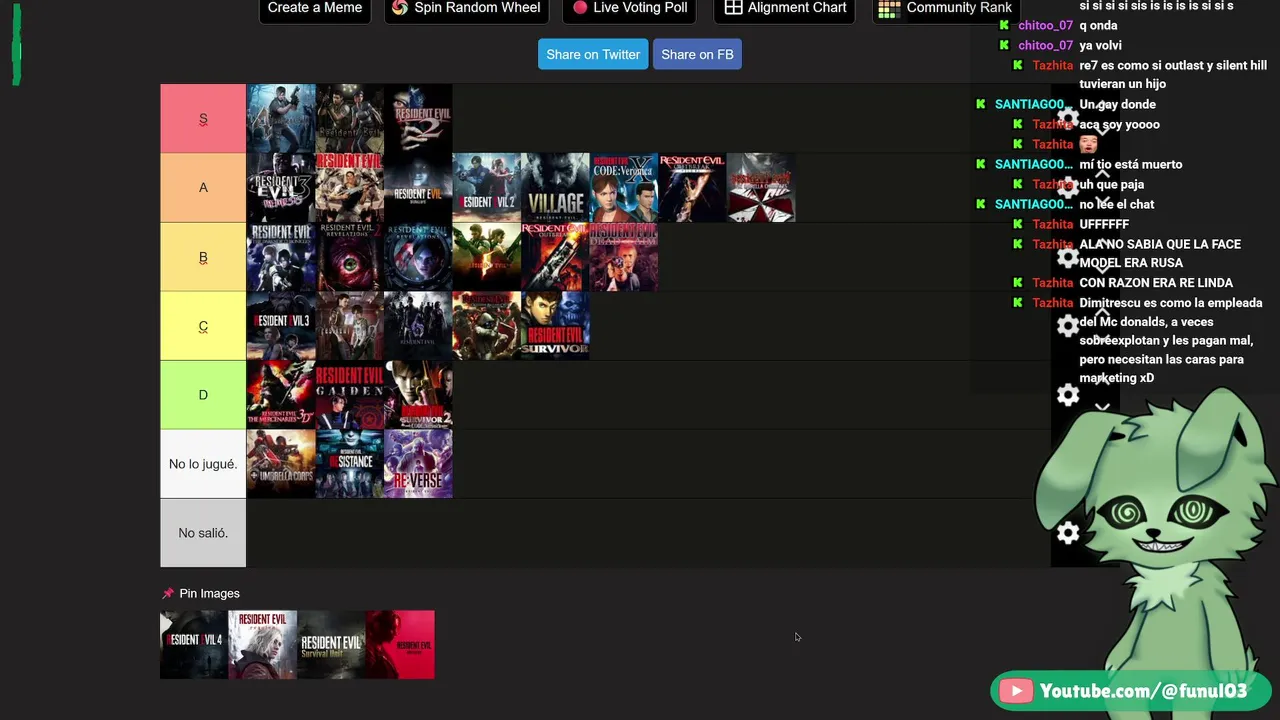
Task: Select the 'No lo jugué.' tier label
Action: (203, 463)
